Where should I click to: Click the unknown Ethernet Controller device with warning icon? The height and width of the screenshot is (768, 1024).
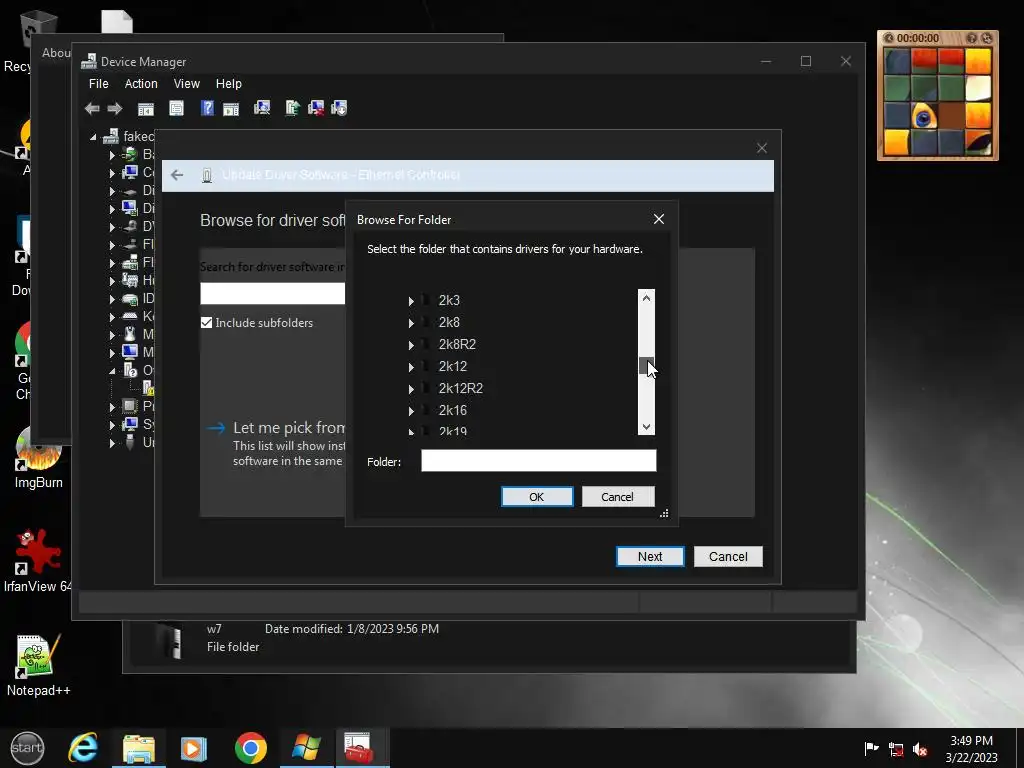click(149, 388)
